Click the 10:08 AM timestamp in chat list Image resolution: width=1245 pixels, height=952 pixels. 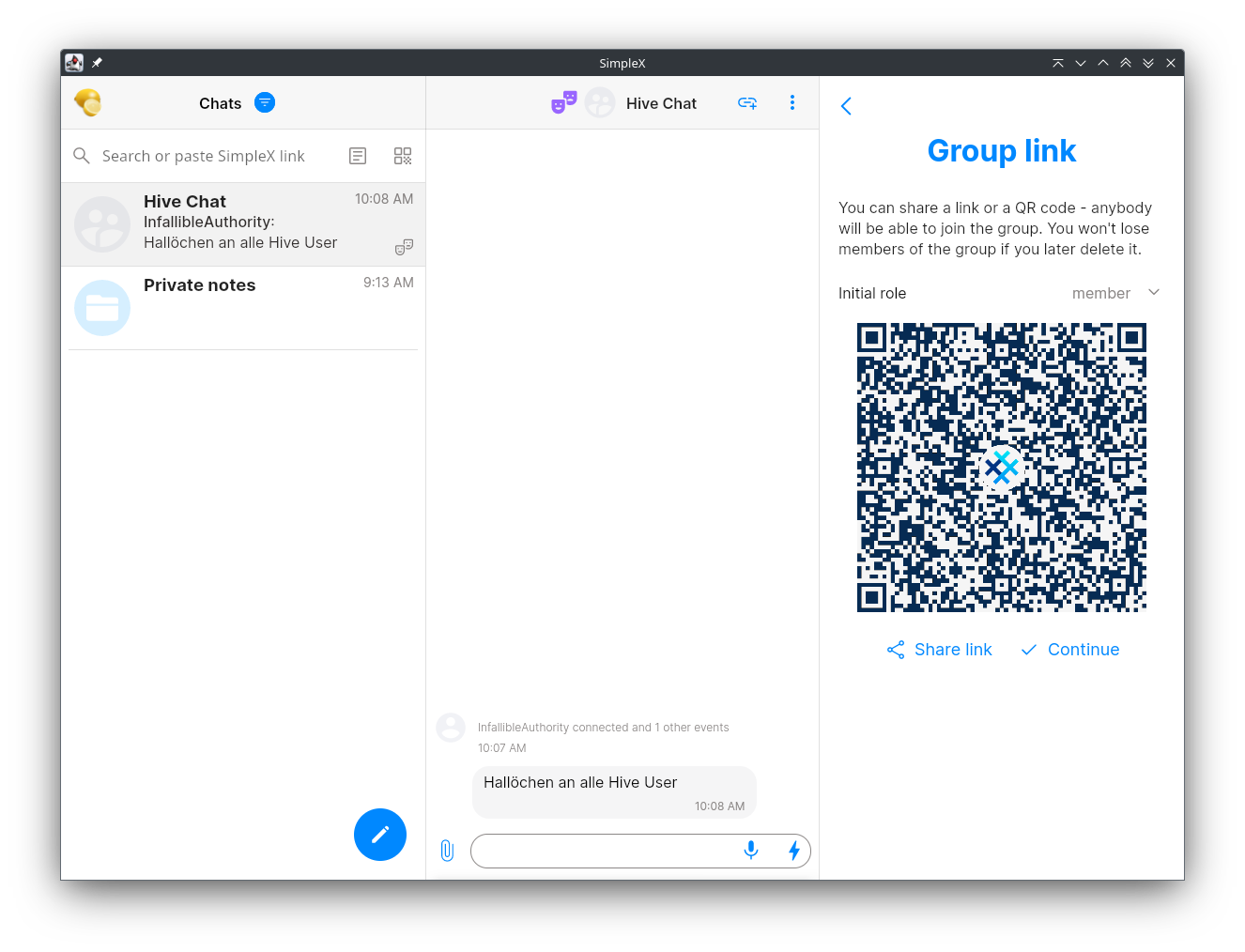(384, 199)
